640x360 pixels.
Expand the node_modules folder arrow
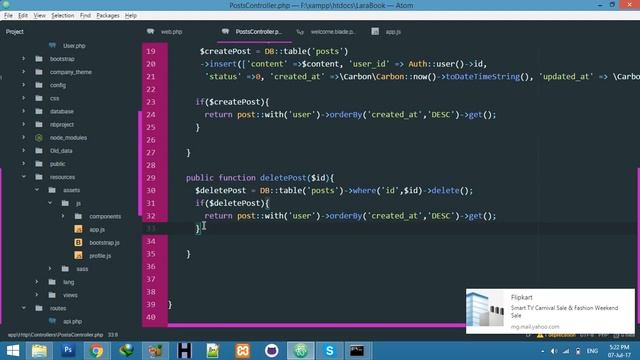(x=23, y=138)
